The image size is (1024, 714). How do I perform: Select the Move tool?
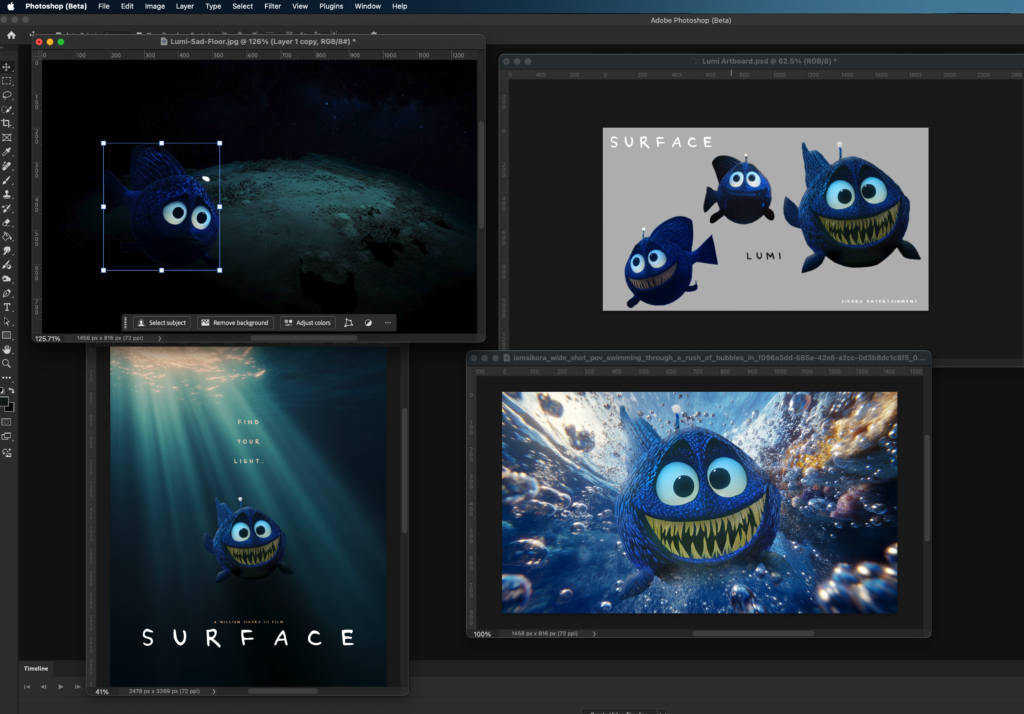click(7, 67)
